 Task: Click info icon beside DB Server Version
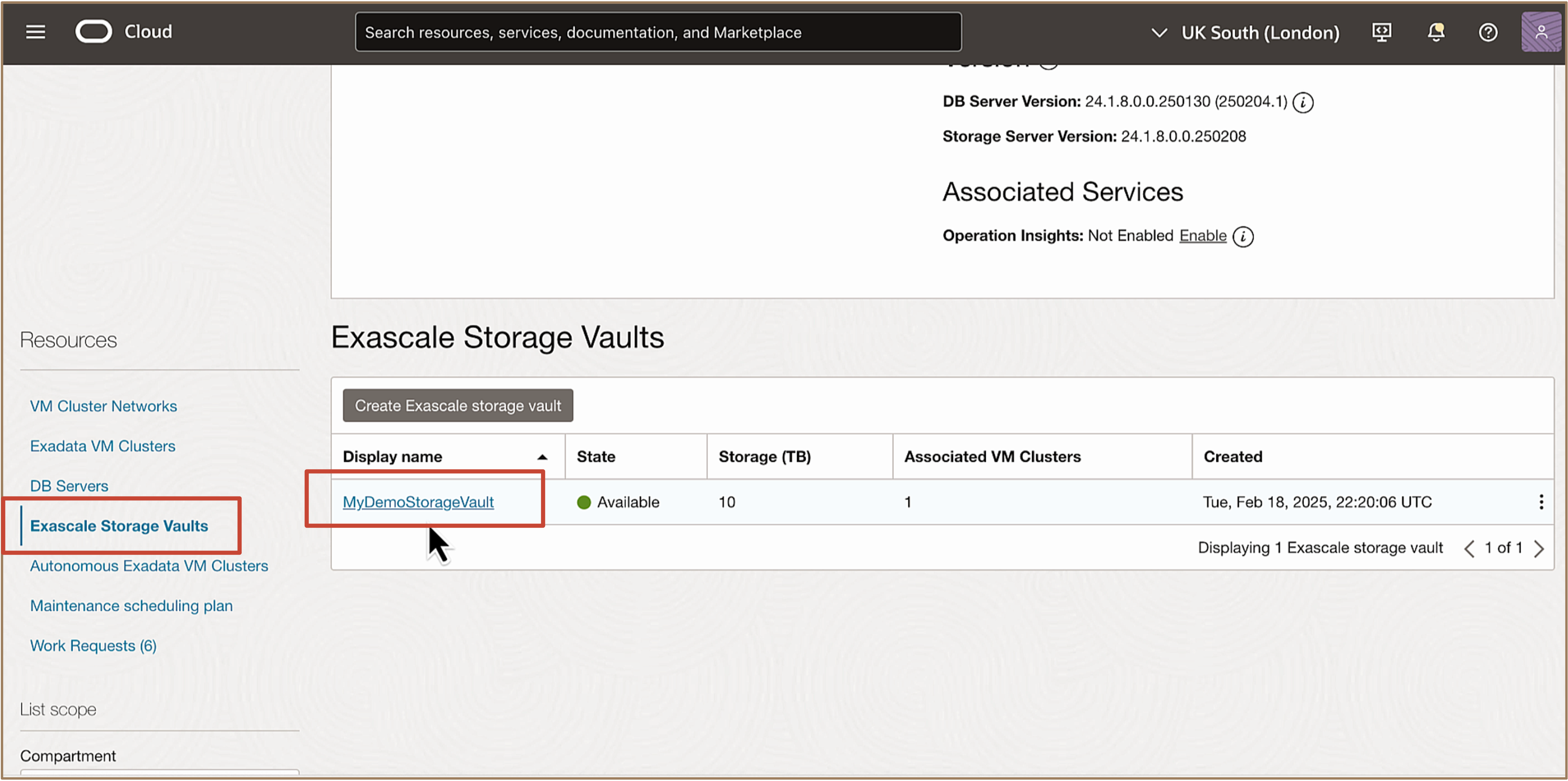(1303, 102)
